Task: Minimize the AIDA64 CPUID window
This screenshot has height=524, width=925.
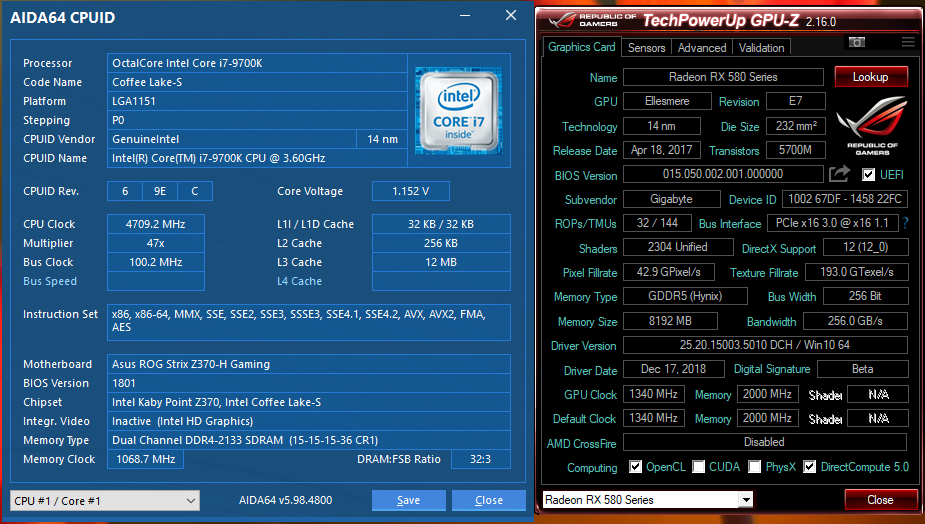Action: click(465, 16)
